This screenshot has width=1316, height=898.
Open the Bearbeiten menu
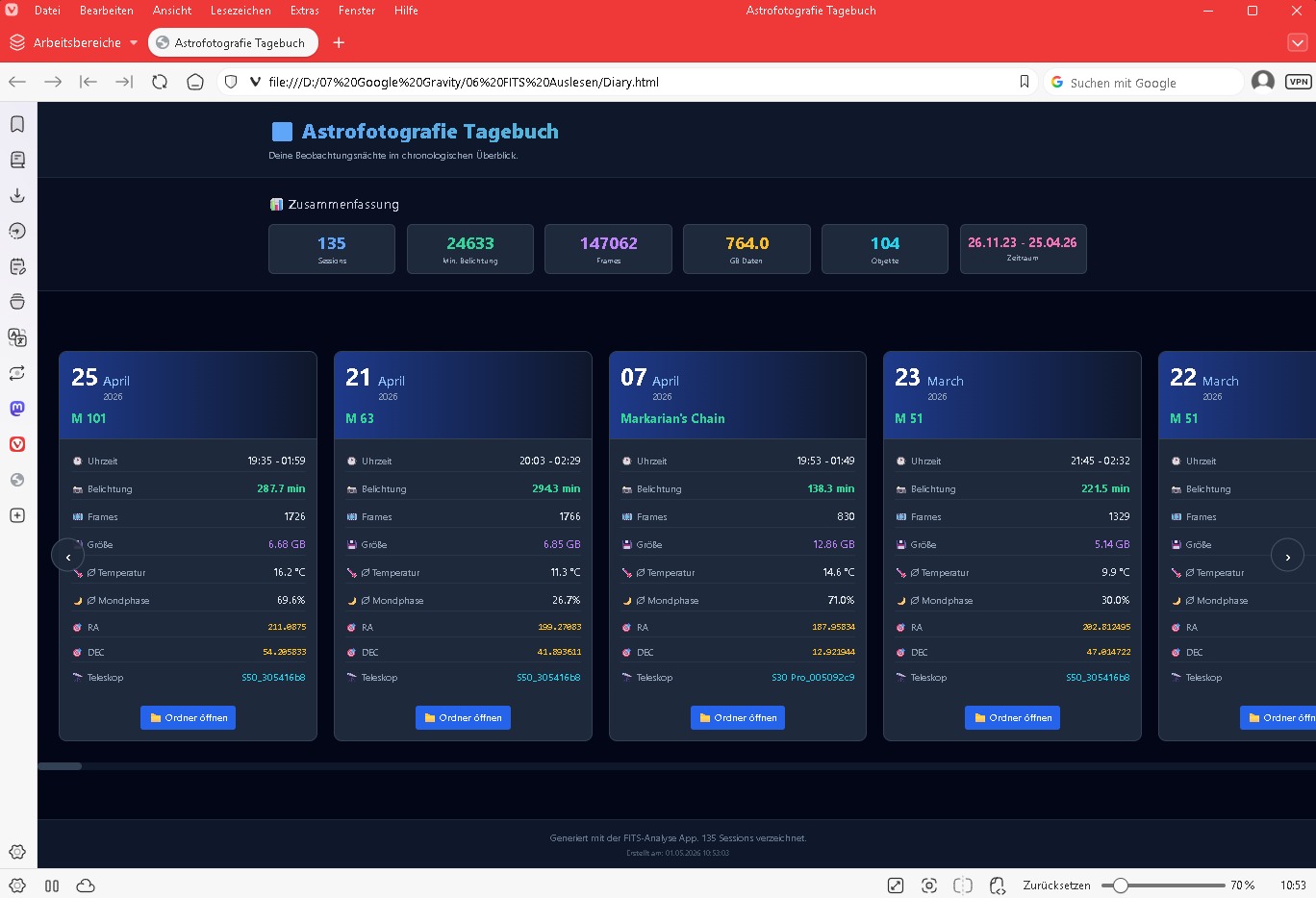click(107, 11)
